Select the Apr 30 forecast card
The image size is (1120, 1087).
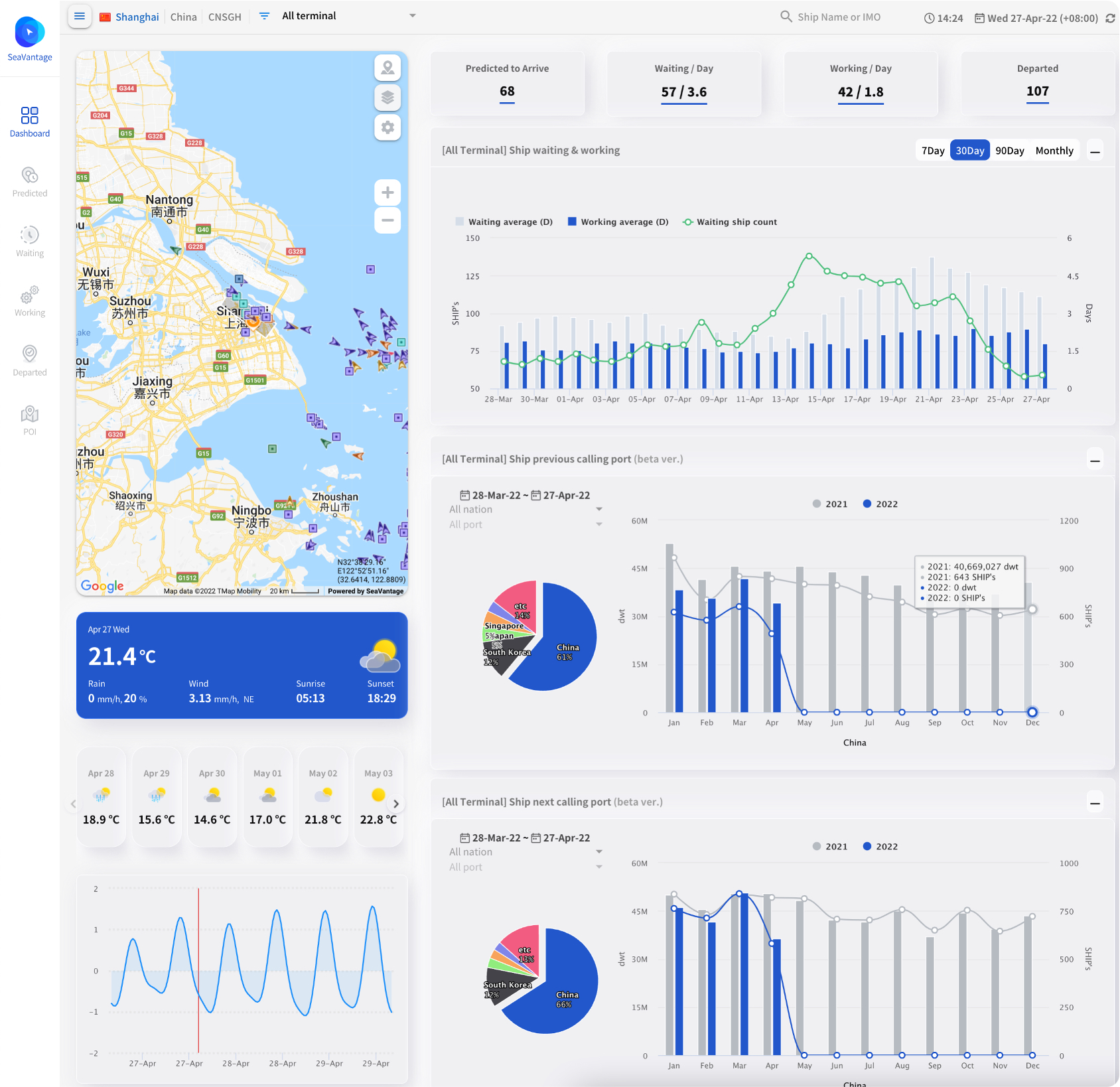click(212, 797)
